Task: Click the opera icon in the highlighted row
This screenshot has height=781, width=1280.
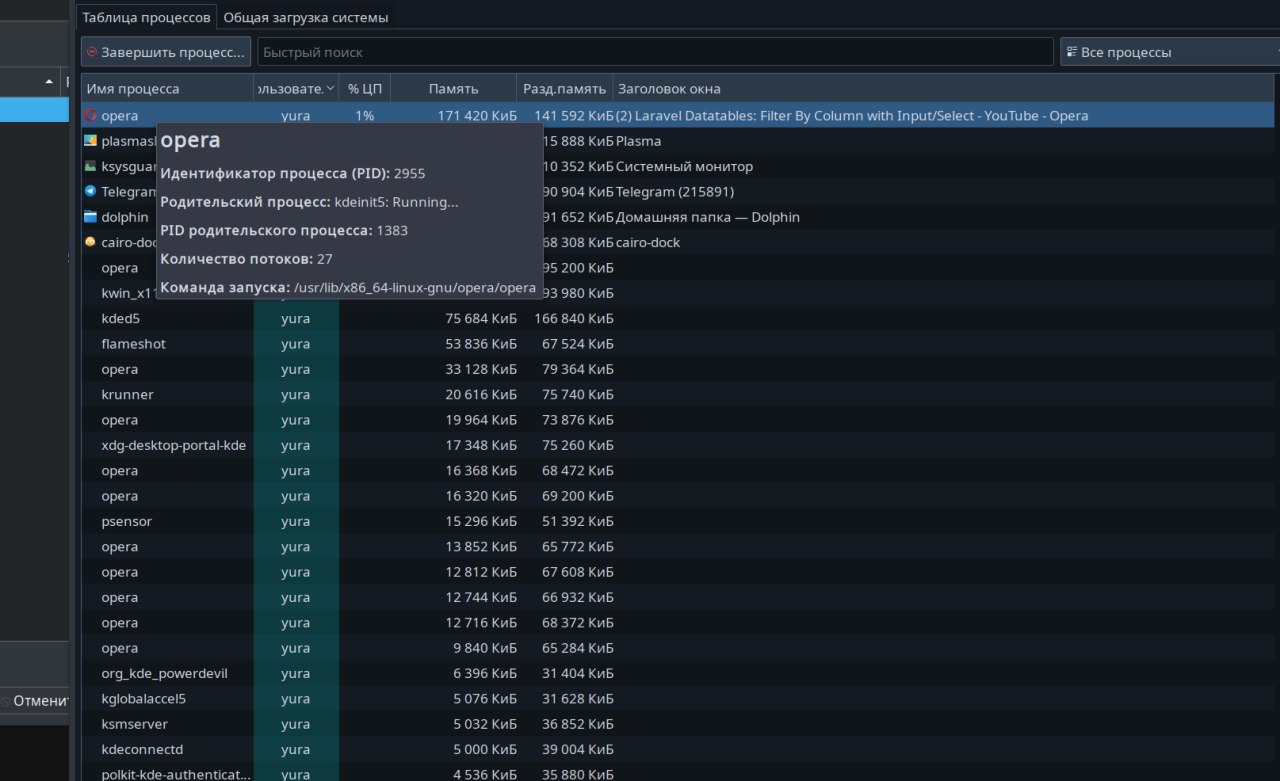Action: pos(90,116)
